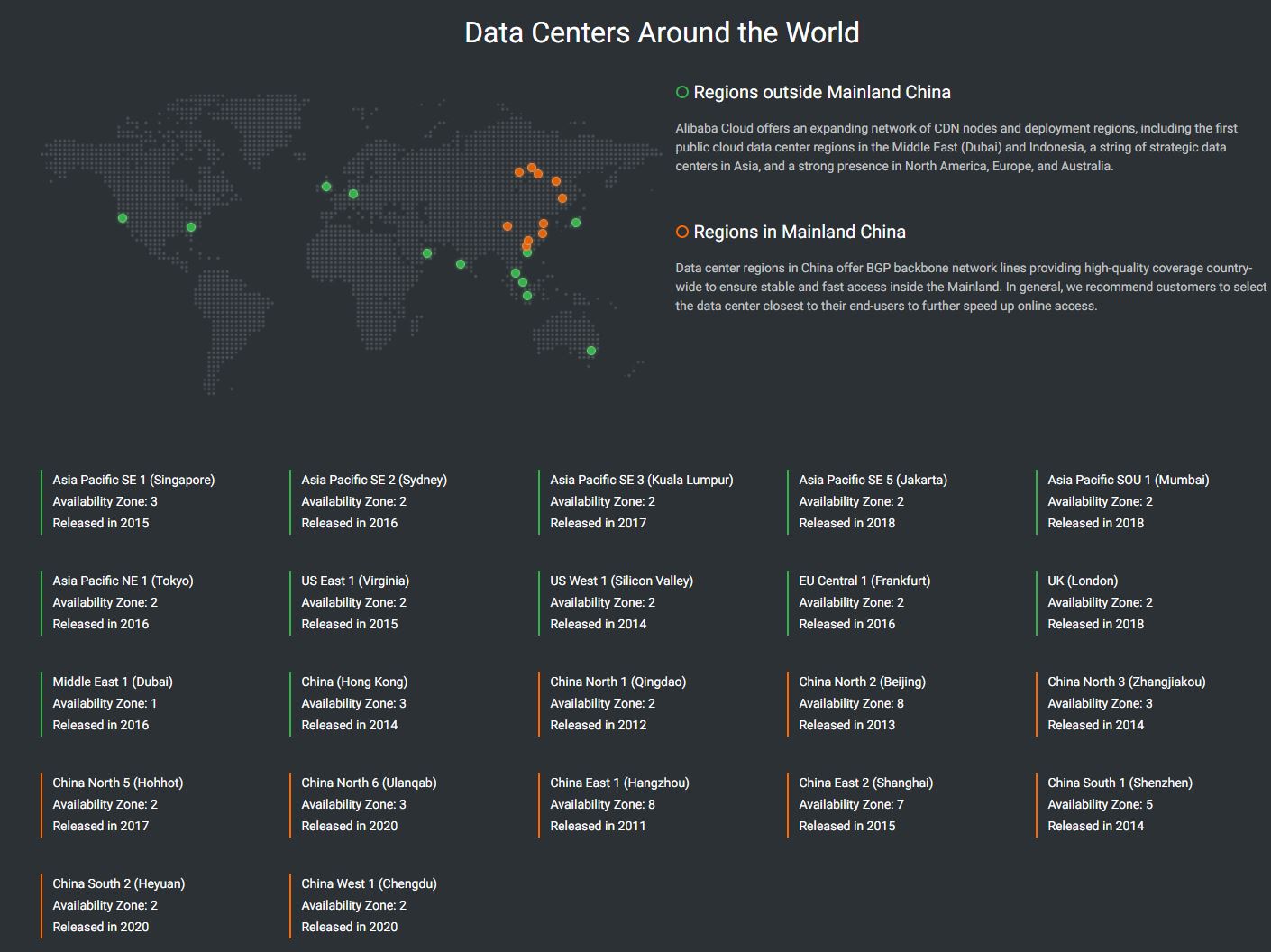Select Asia Pacific SE 5 (Jakarta) entry
Viewport: 1271px width, 952px height.
[873, 480]
